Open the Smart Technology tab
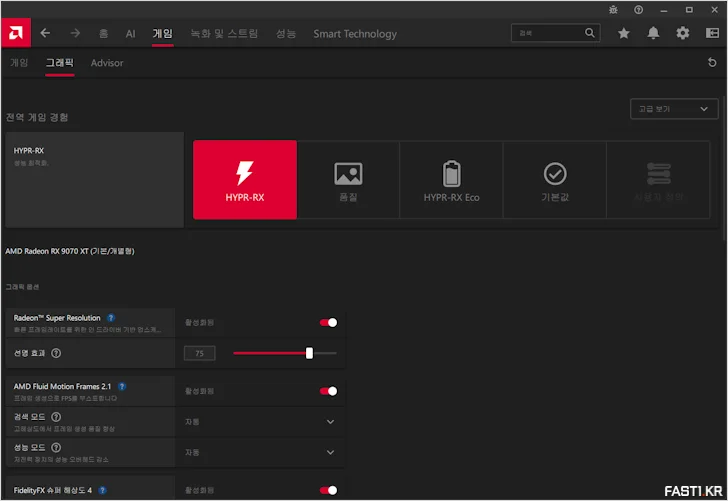 (355, 34)
